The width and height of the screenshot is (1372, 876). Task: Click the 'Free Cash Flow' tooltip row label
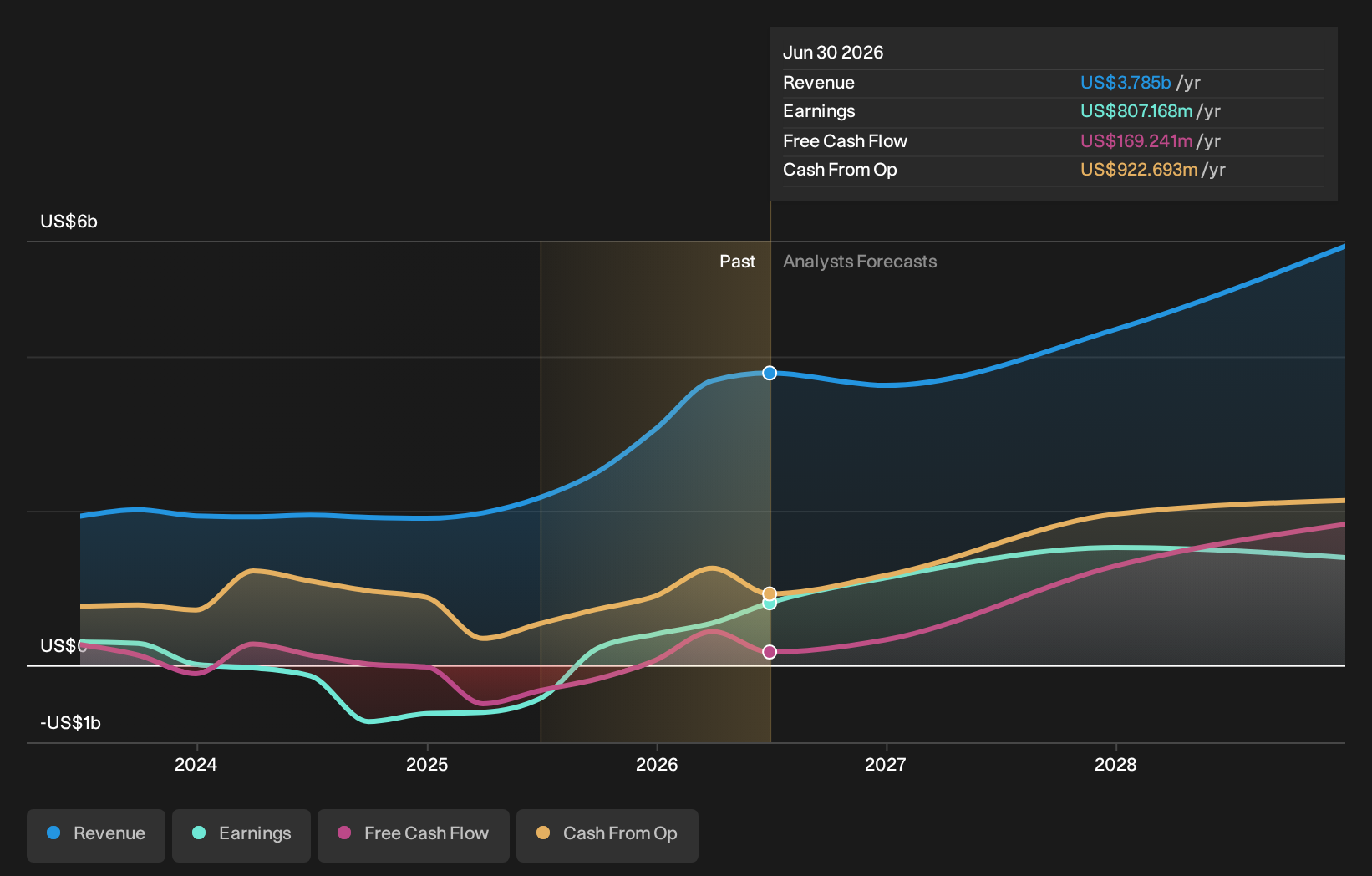tap(845, 141)
